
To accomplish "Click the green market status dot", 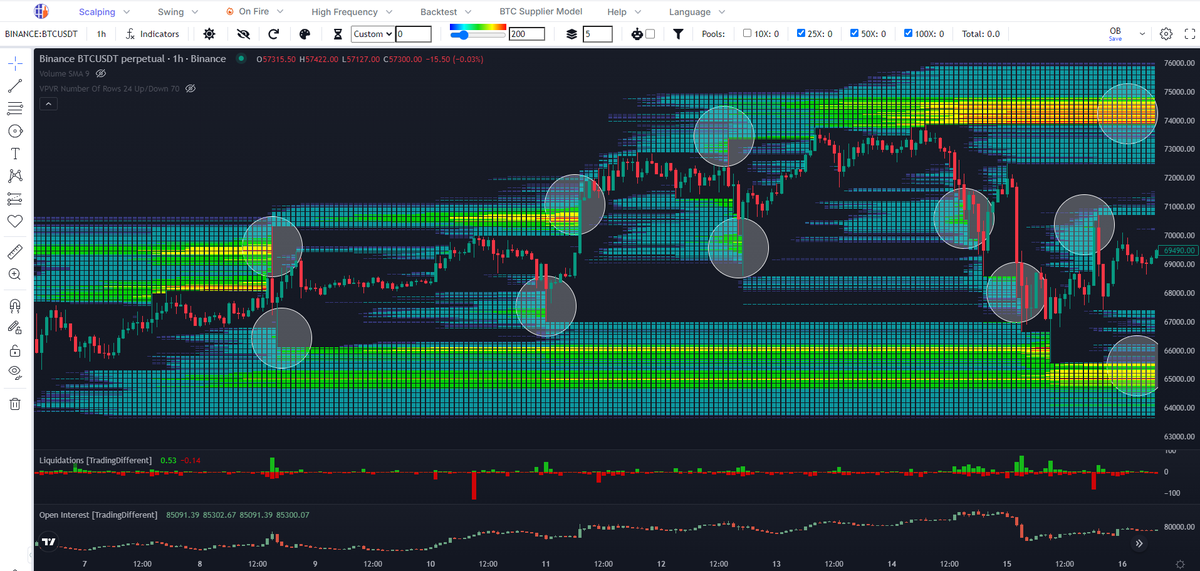I will click(242, 59).
